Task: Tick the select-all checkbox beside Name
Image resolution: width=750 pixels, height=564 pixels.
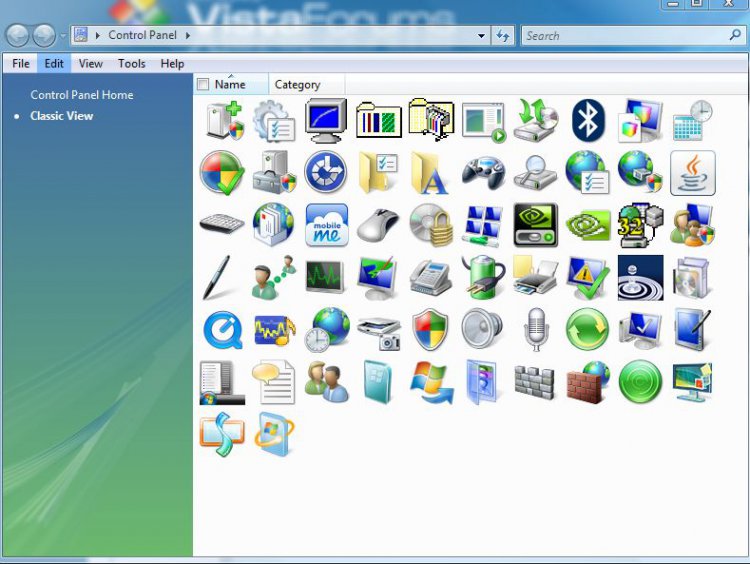Action: [x=203, y=85]
